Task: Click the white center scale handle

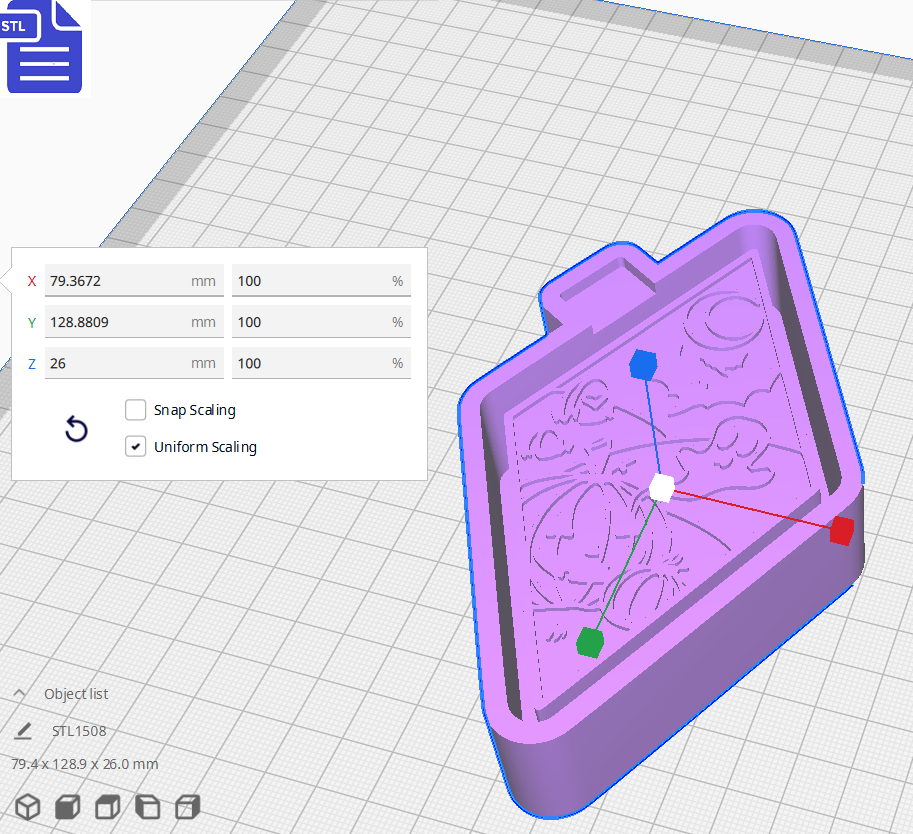Action: tap(661, 488)
